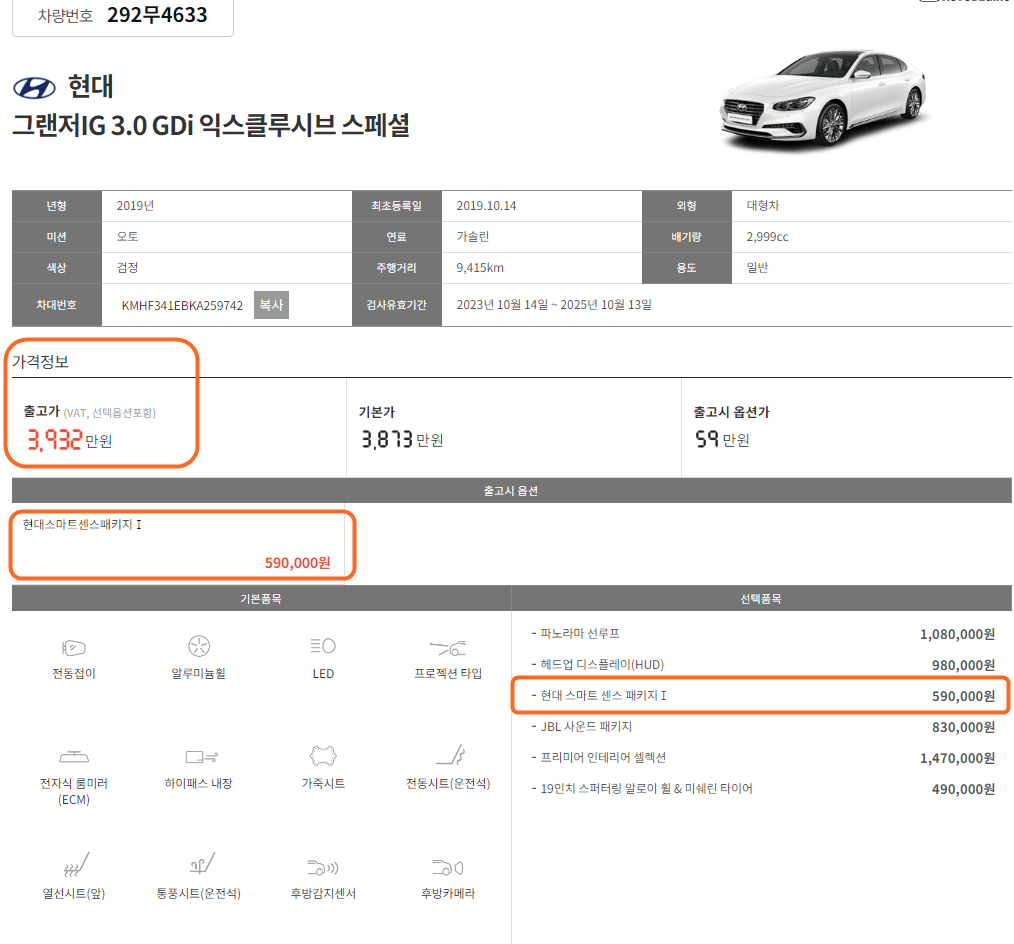1014x944 pixels.
Task: Click the 하이패스 내장 icon
Action: tap(202, 756)
